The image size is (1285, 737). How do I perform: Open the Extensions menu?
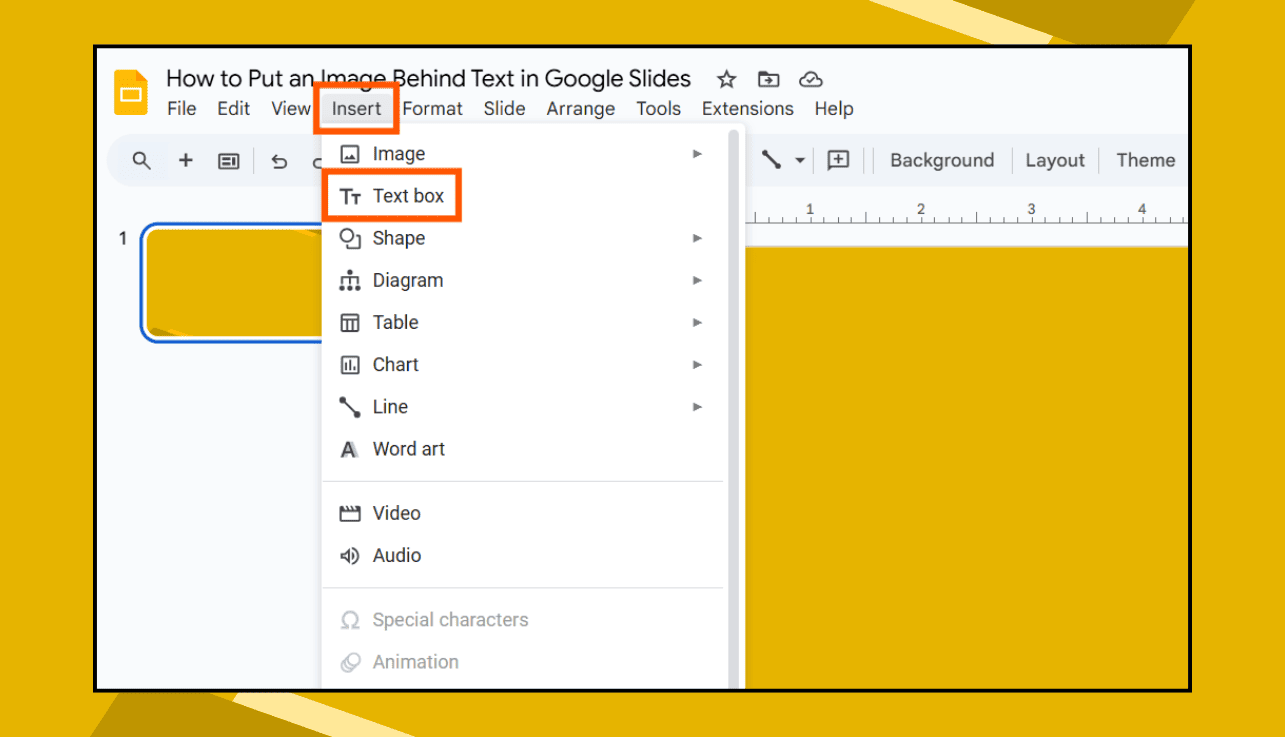(747, 108)
